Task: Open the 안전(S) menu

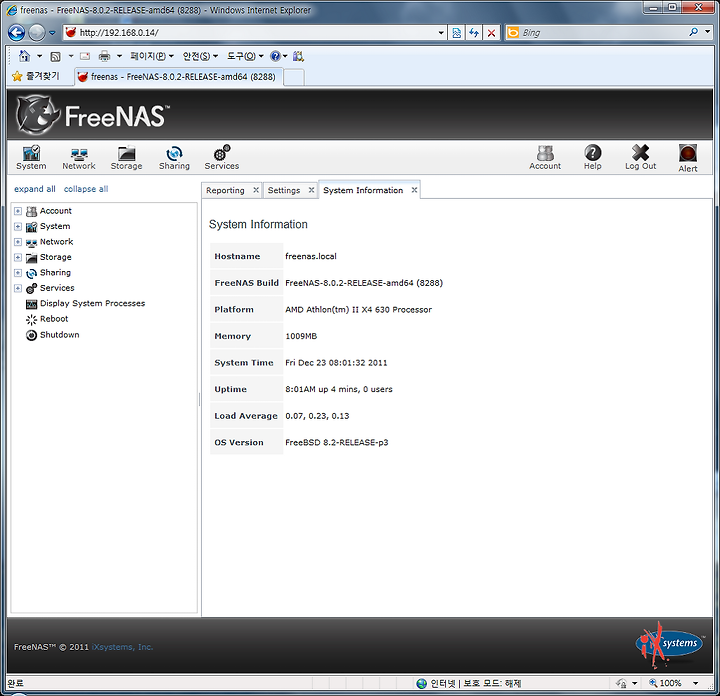Action: click(x=200, y=56)
